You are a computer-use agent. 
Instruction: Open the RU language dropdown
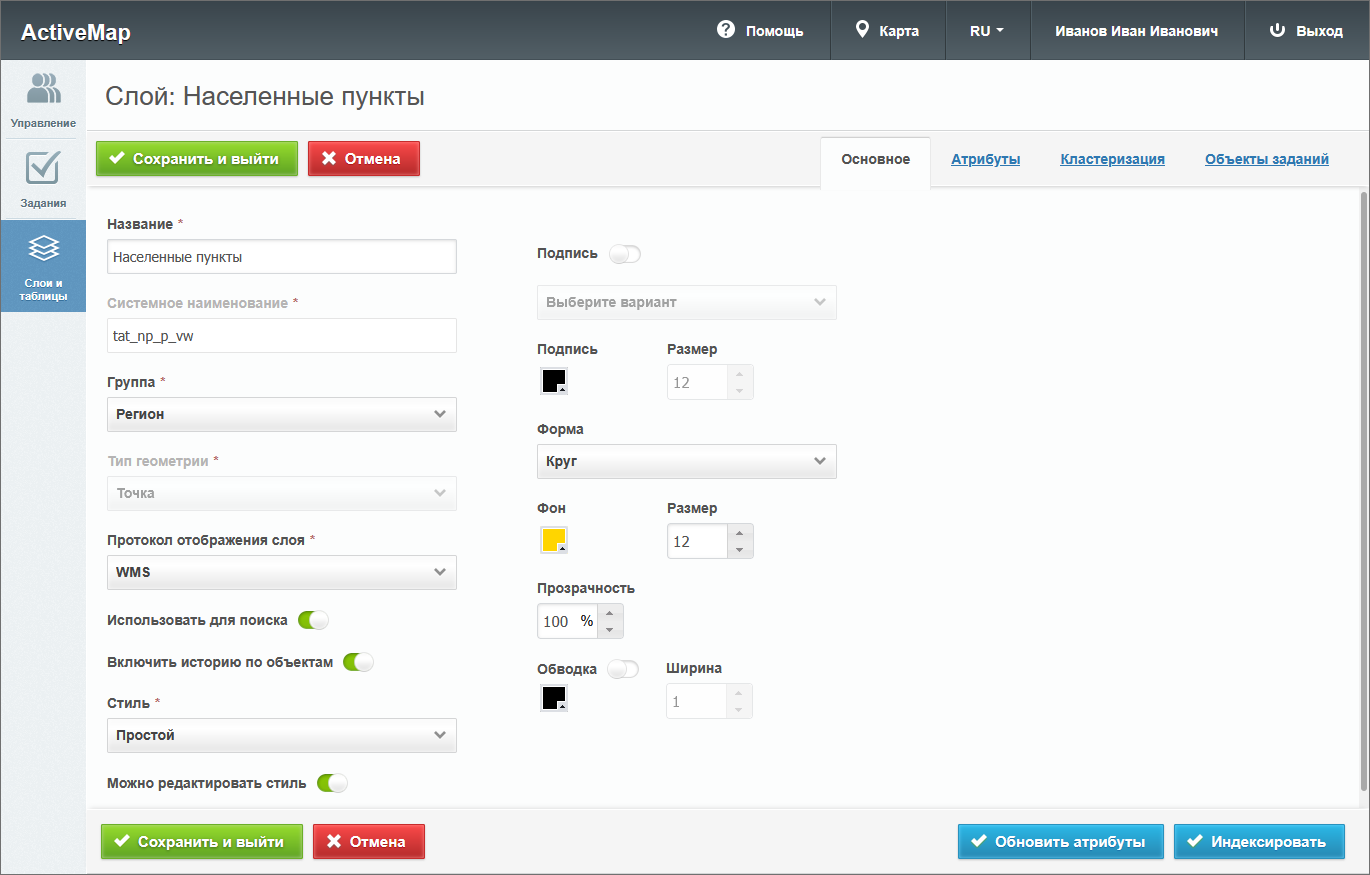point(986,31)
